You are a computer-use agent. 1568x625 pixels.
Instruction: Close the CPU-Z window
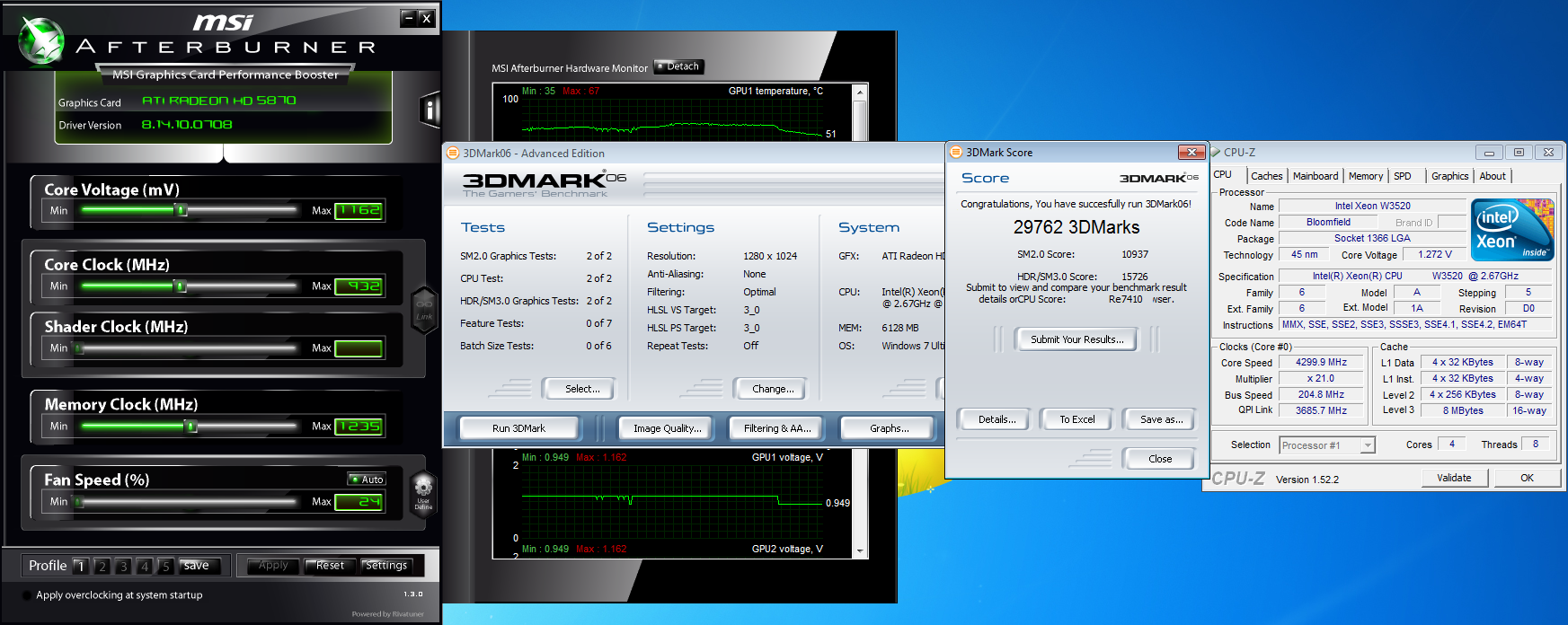(x=1548, y=152)
